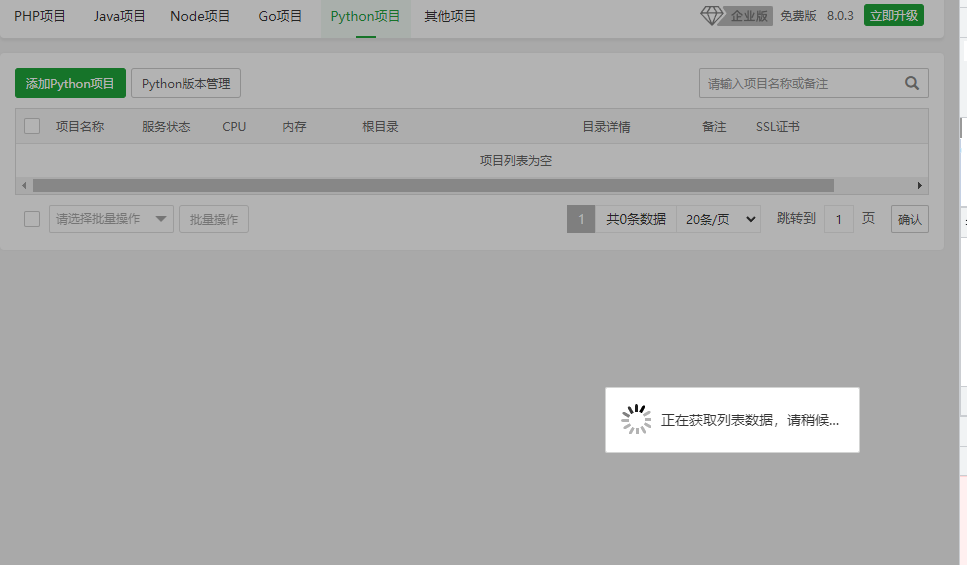Click 添加Python项目 button
The height and width of the screenshot is (565, 967).
70,83
